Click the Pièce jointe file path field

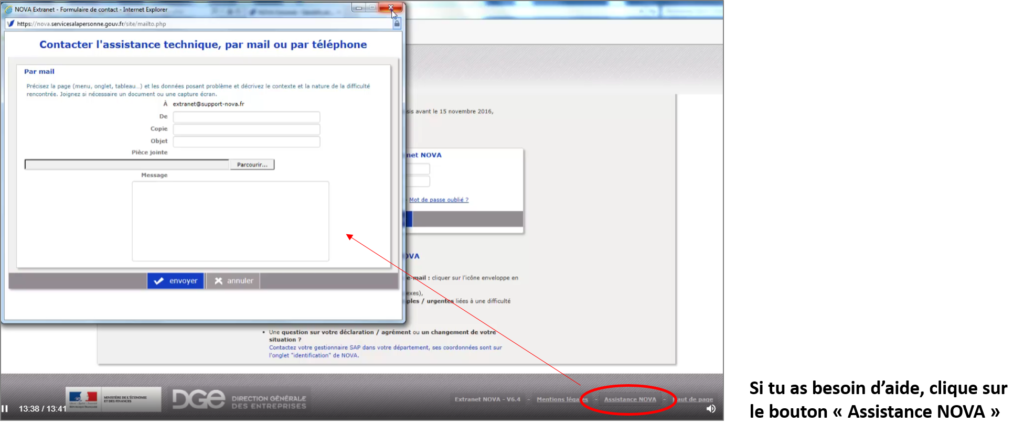(x=127, y=165)
